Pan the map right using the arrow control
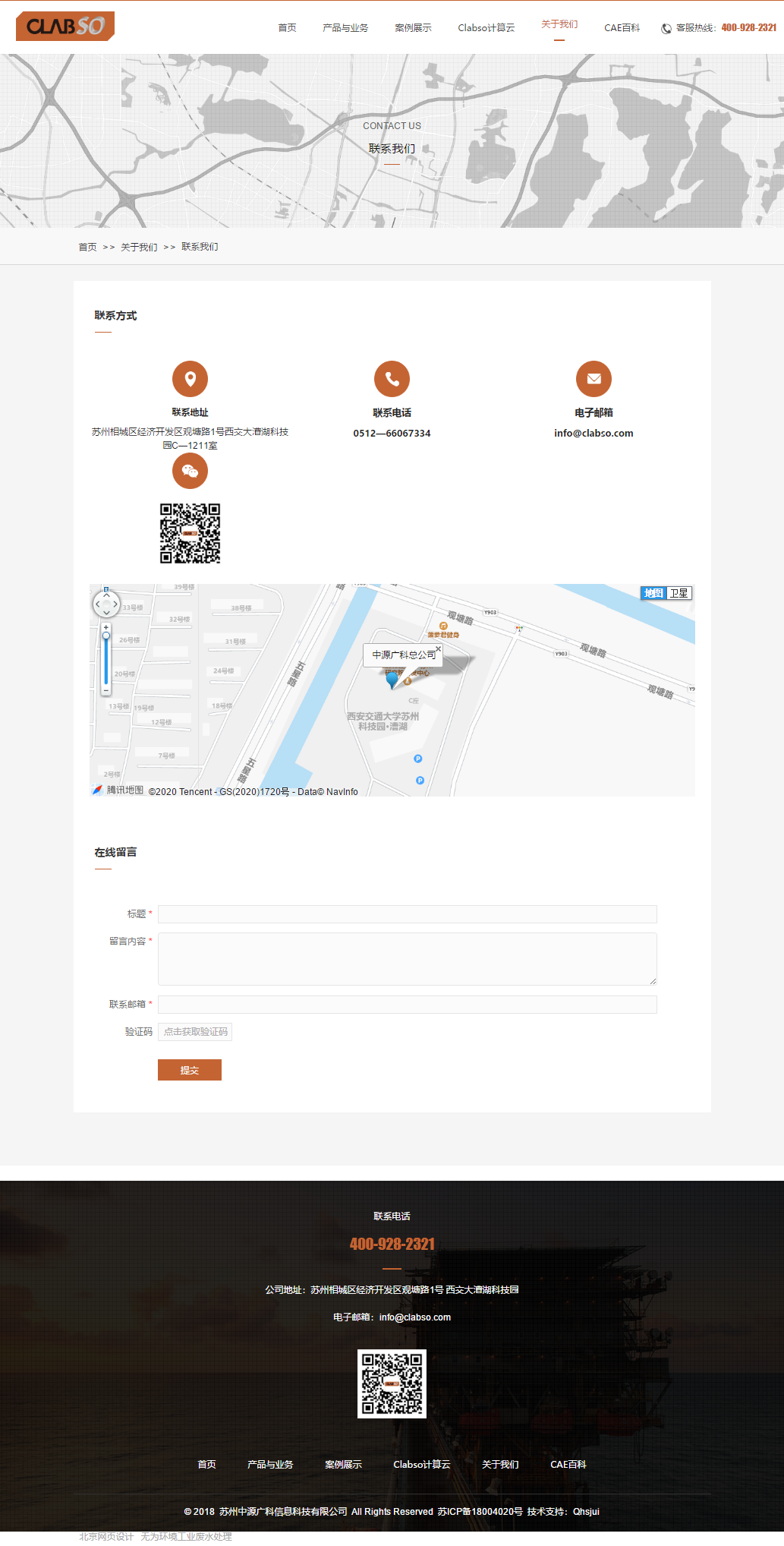This screenshot has width=784, height=1546. click(115, 604)
